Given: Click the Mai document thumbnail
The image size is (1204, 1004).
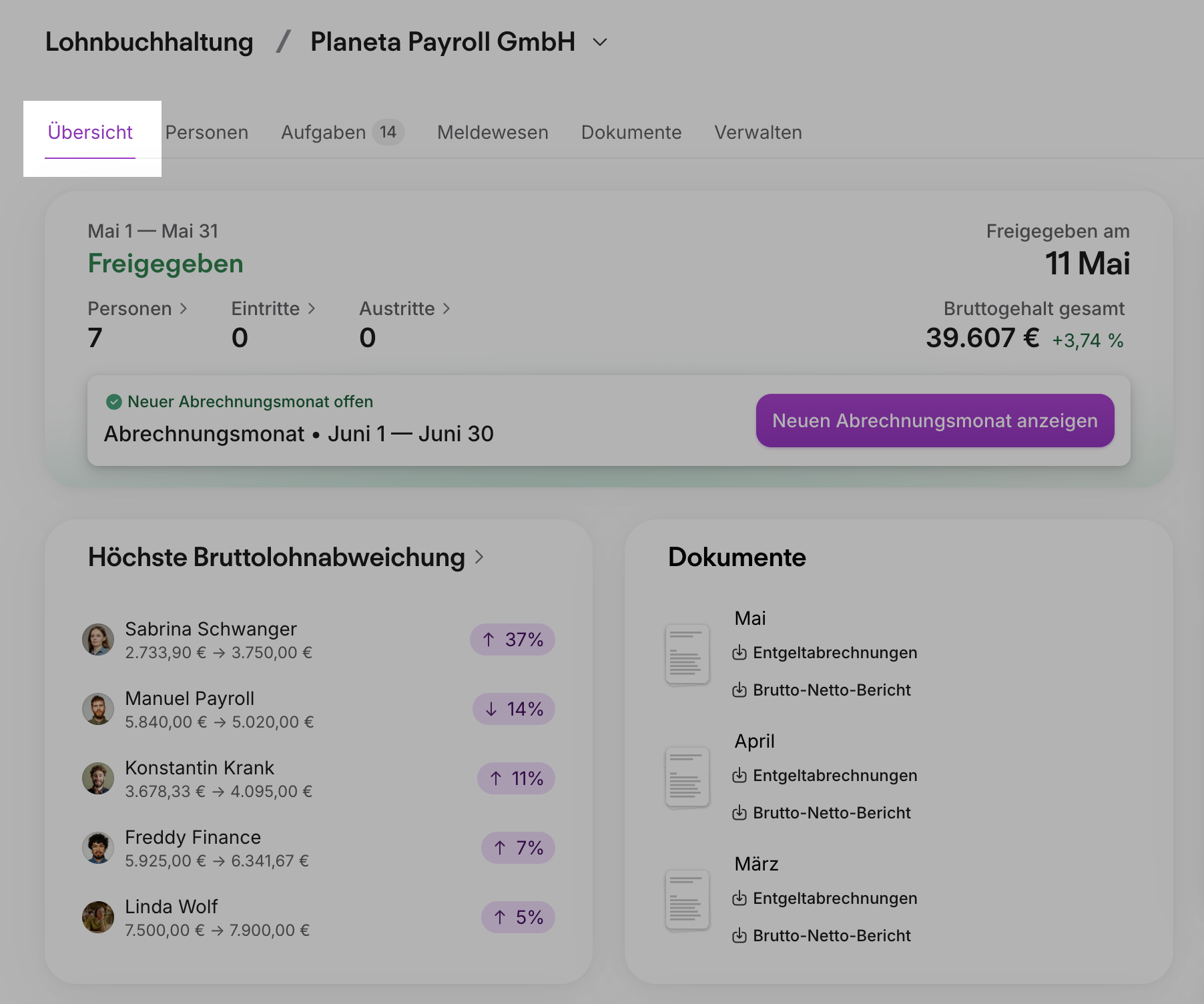Looking at the screenshot, I should [687, 654].
